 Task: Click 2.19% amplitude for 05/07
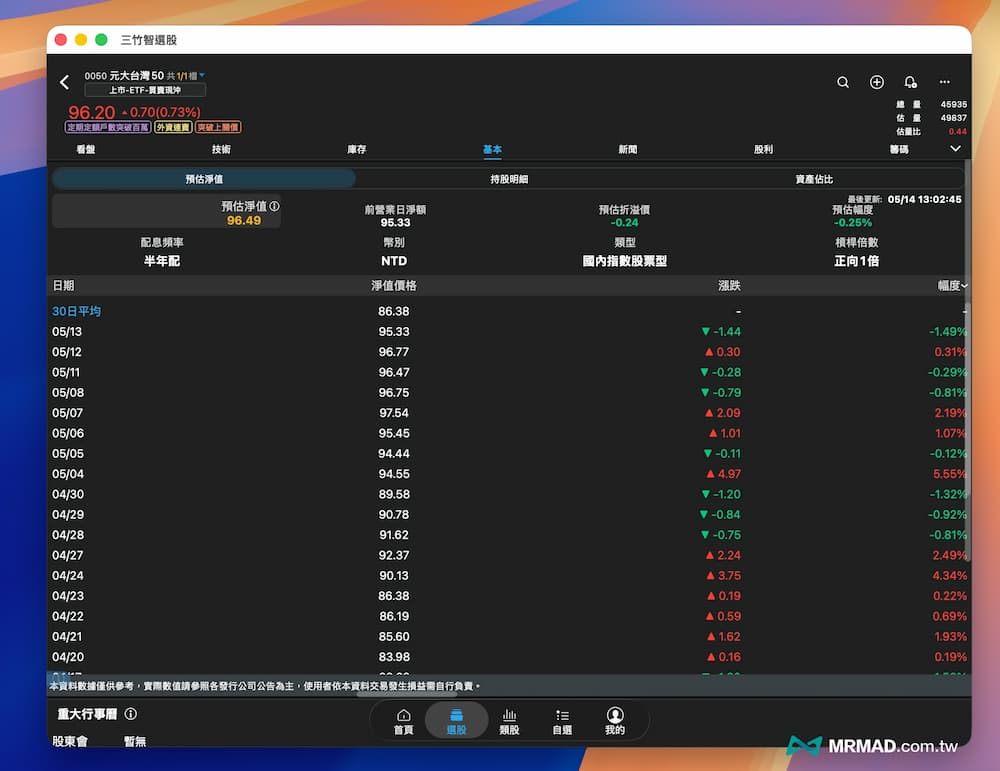950,413
